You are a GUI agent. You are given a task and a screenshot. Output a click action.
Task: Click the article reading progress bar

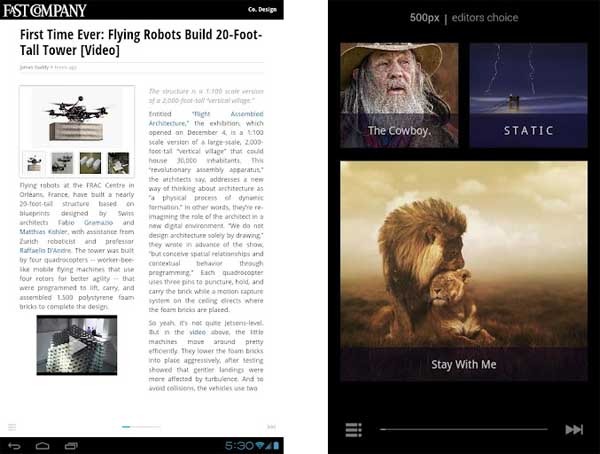(x=140, y=426)
